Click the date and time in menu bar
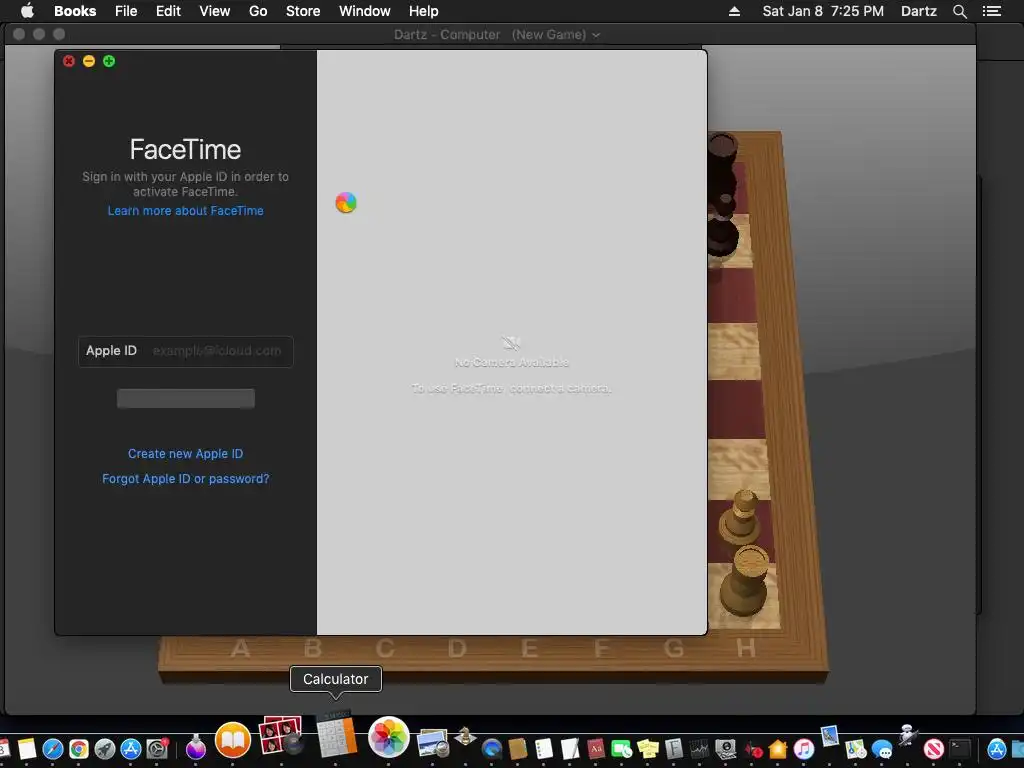The image size is (1024, 768). click(x=823, y=11)
